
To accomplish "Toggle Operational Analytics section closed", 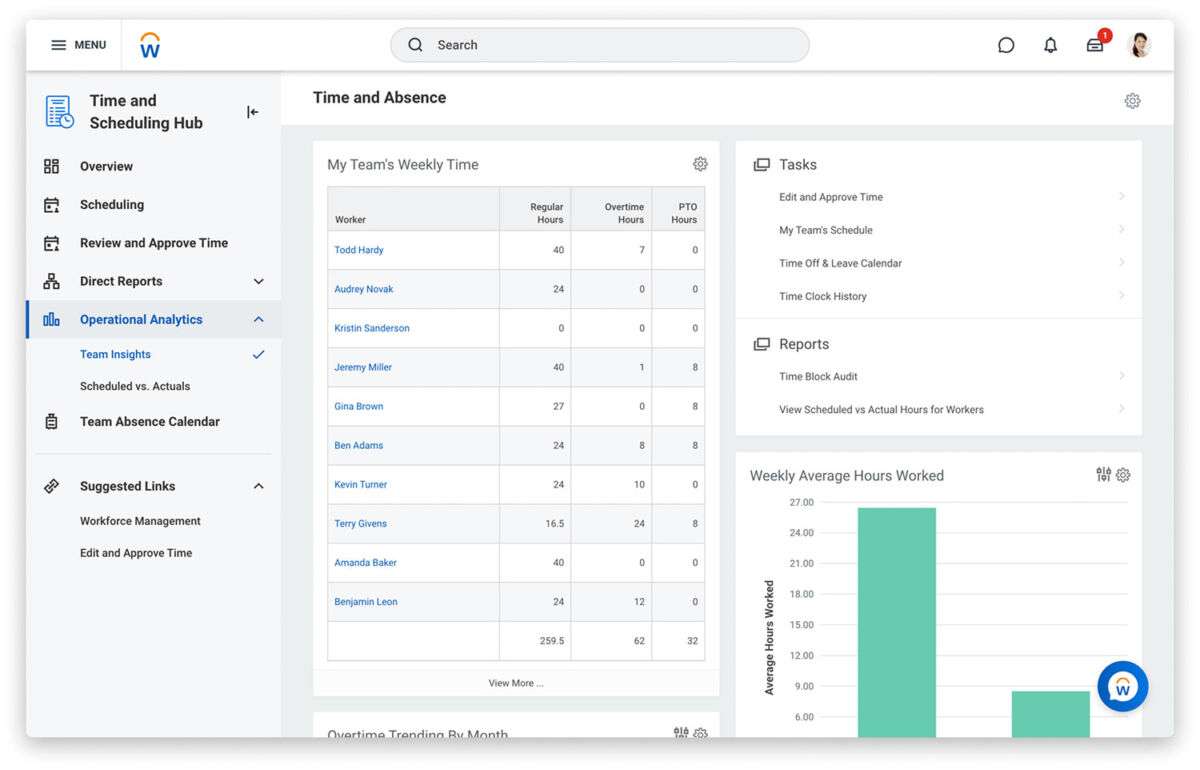I will click(258, 319).
